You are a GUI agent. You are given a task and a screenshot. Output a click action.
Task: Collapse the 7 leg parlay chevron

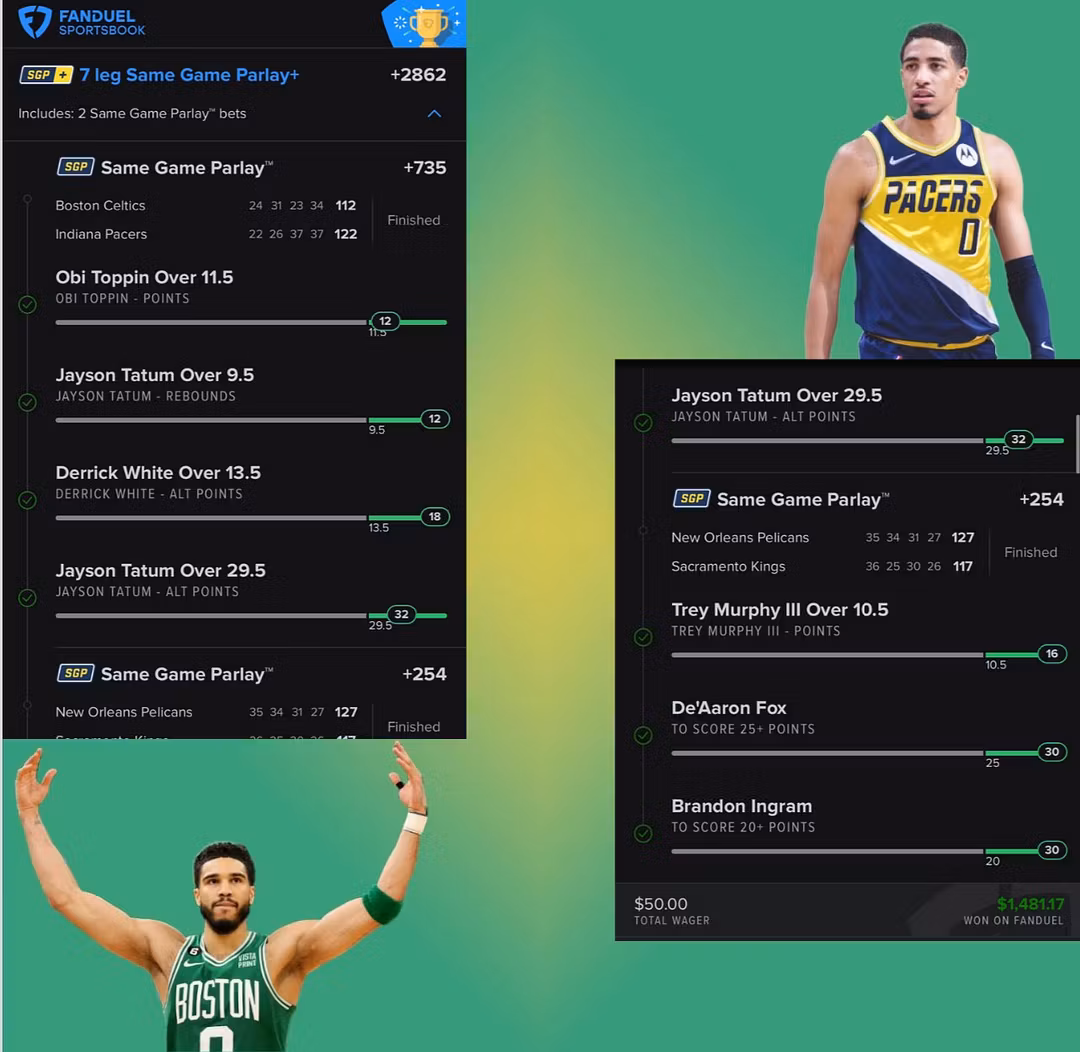pos(434,114)
